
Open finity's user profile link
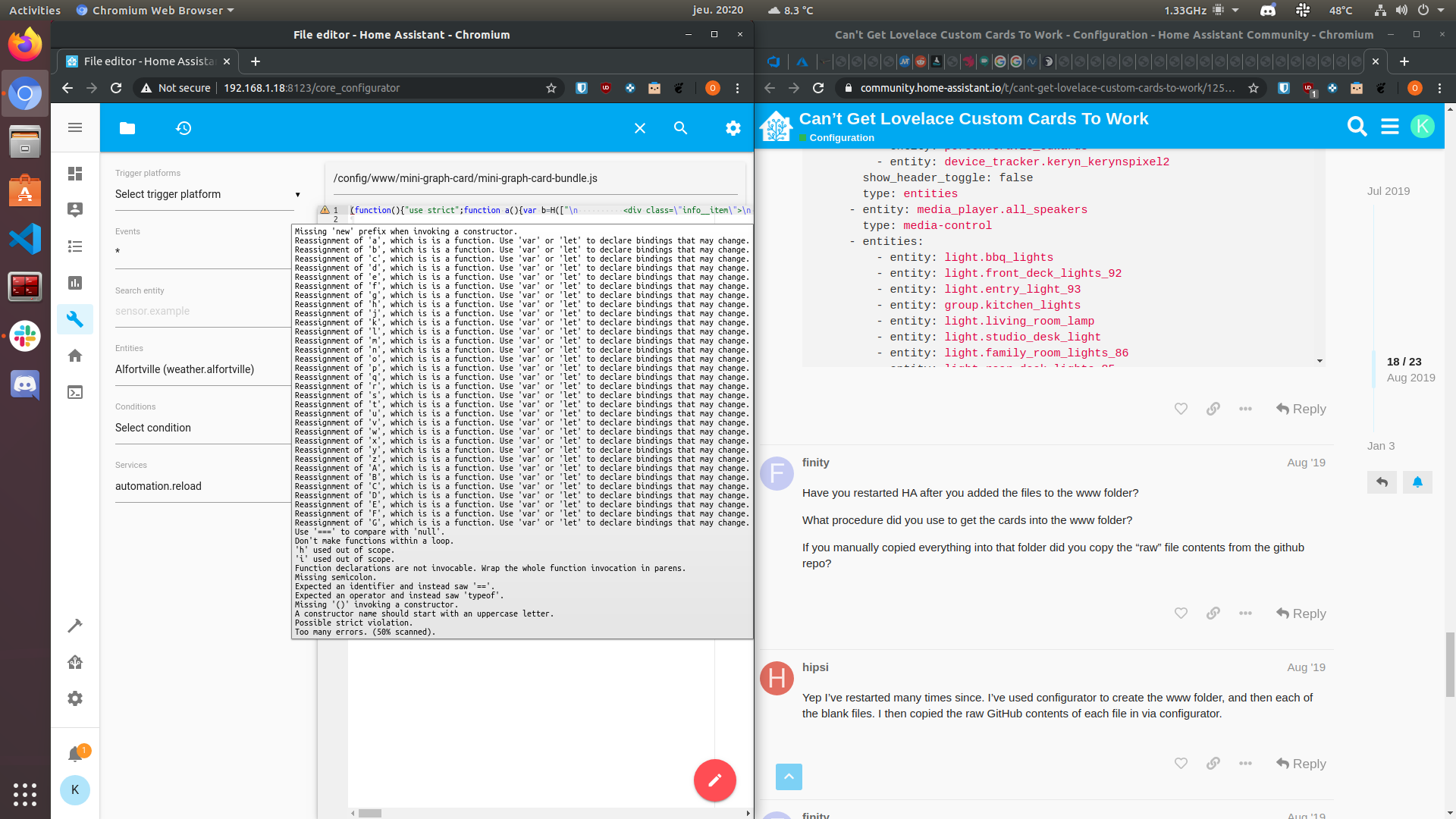(816, 463)
